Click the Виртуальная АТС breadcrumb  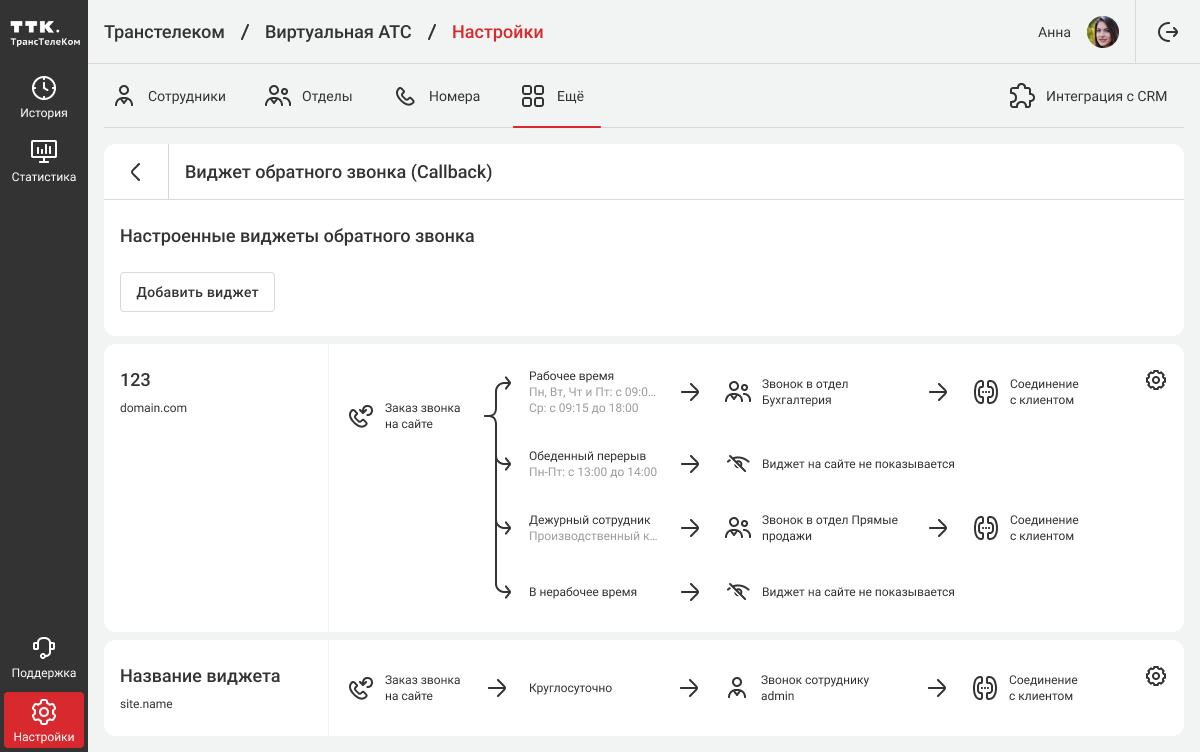(338, 32)
